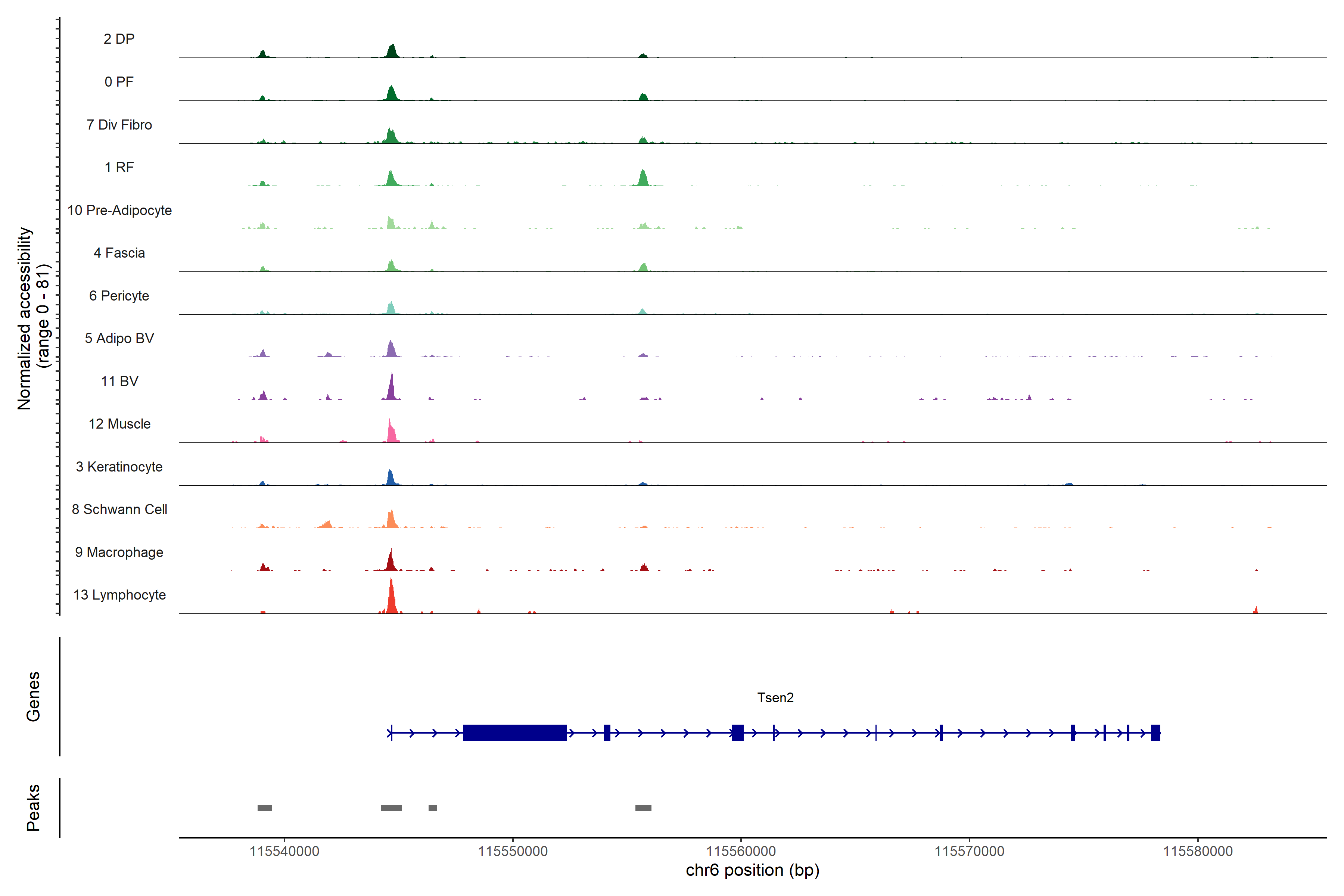Viewport: 1344px width, 896px height.
Task: Click the leftmost gray peak bar
Action: [x=265, y=808]
